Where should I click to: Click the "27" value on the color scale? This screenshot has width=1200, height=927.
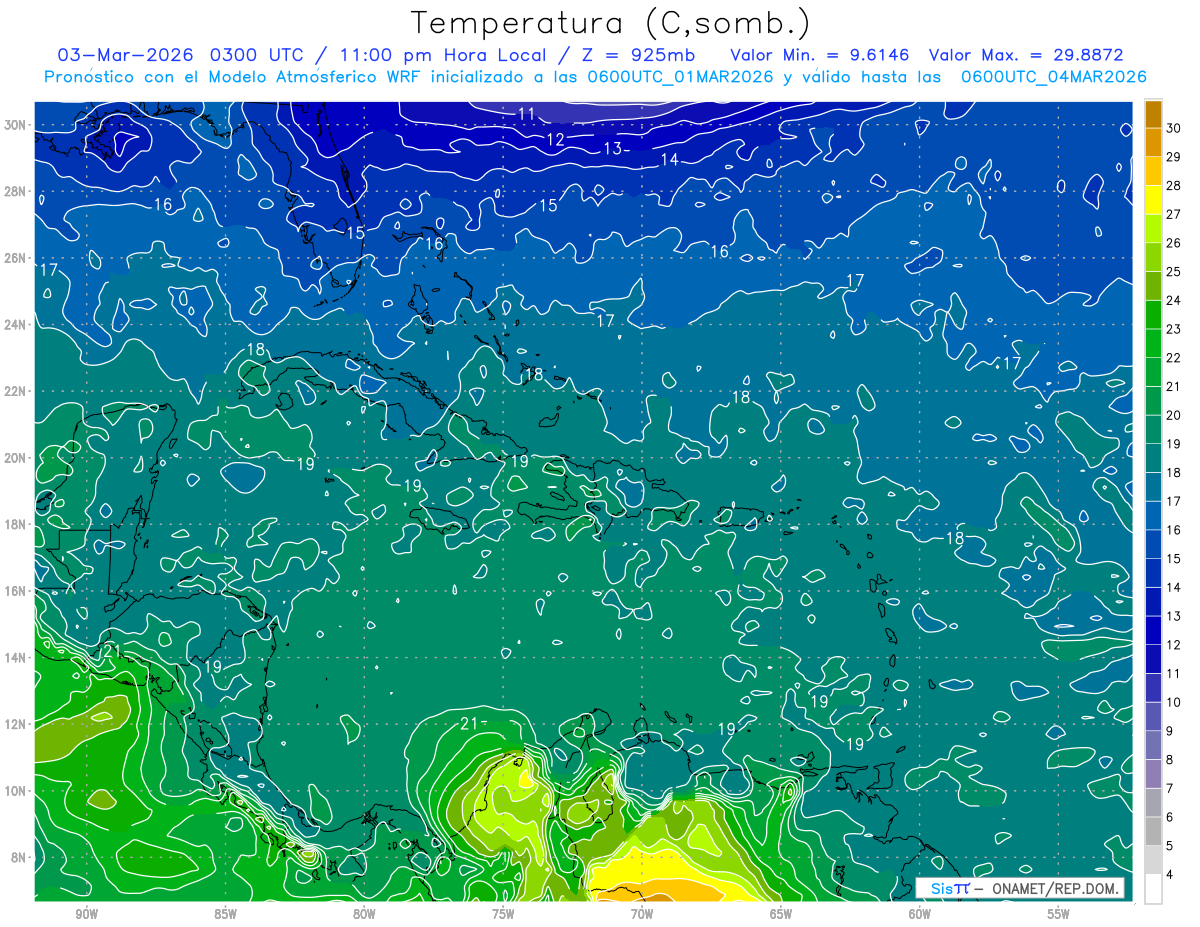point(1174,214)
